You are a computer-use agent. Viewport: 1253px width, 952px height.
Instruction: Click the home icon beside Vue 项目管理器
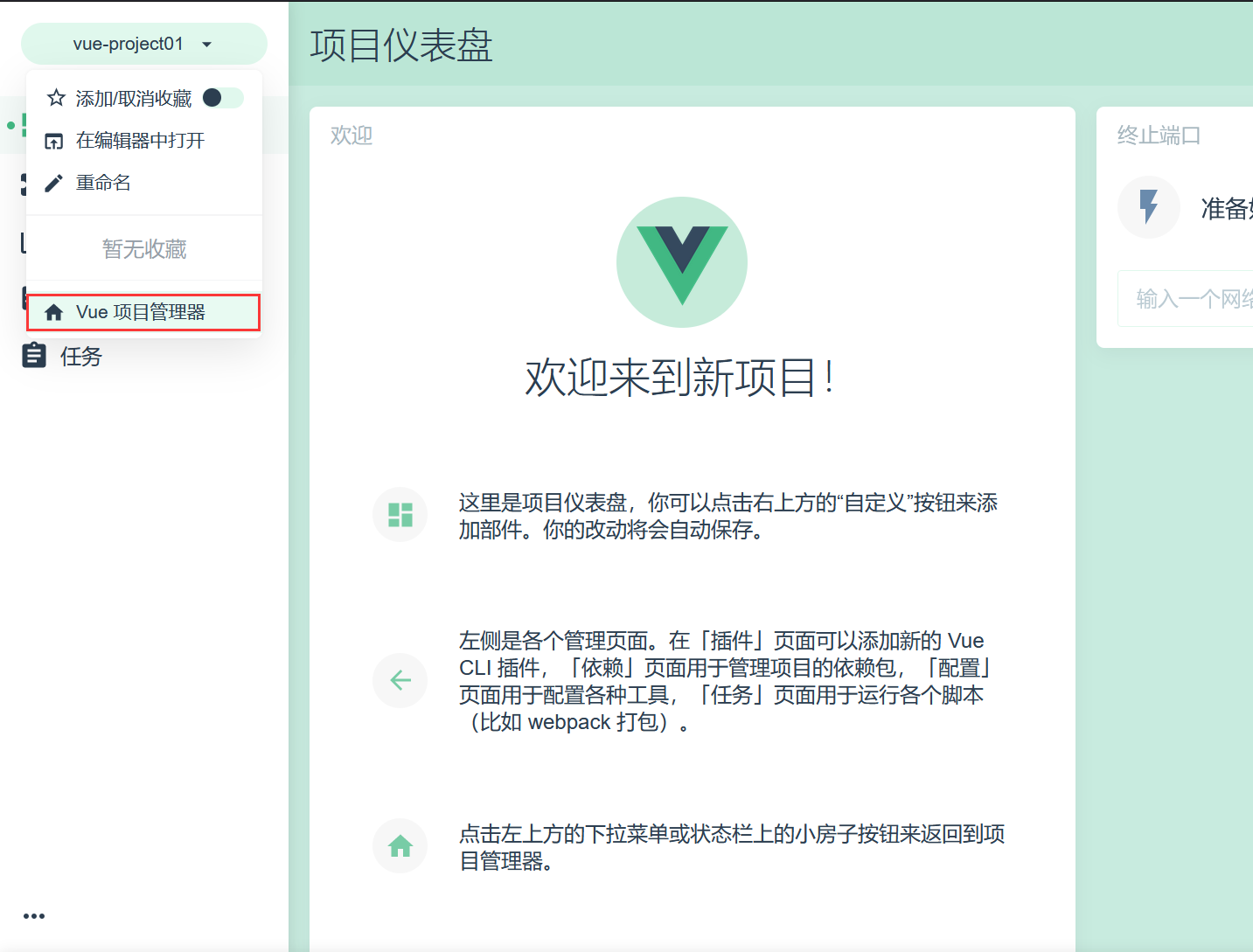point(54,312)
